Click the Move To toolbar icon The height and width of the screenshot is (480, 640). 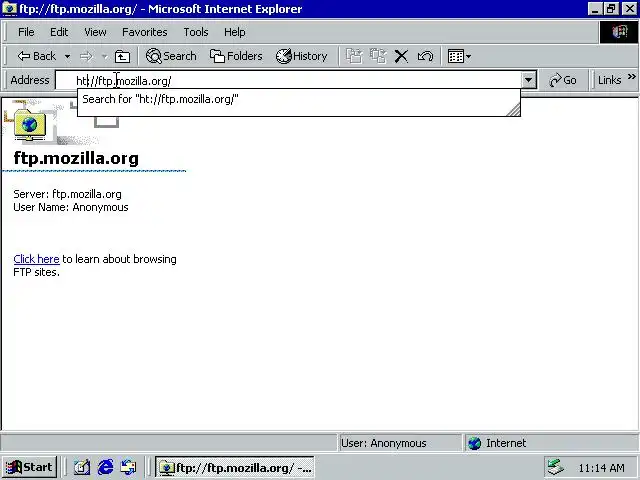[354, 56]
